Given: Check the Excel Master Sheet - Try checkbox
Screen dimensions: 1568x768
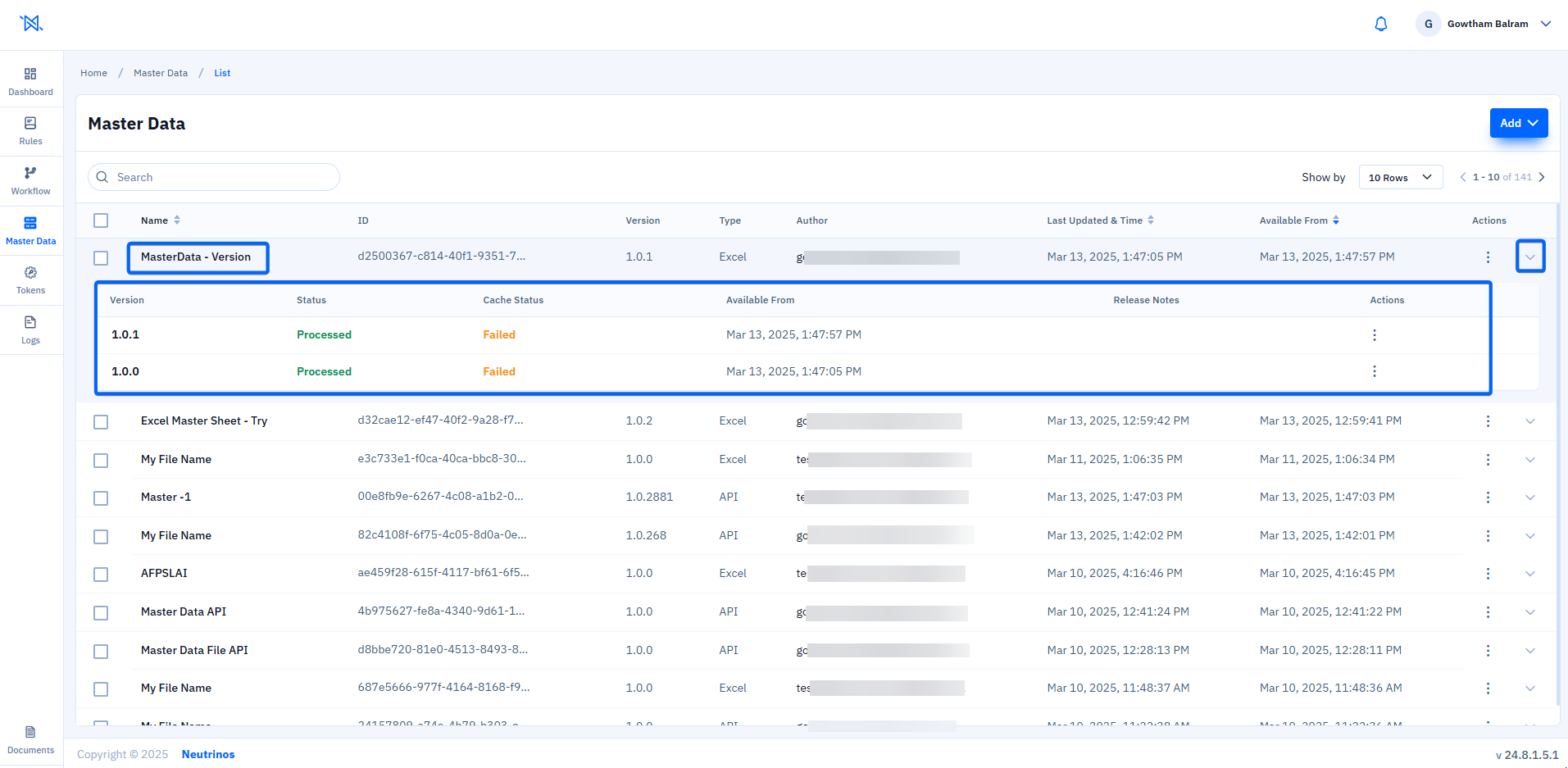Looking at the screenshot, I should coord(101,422).
